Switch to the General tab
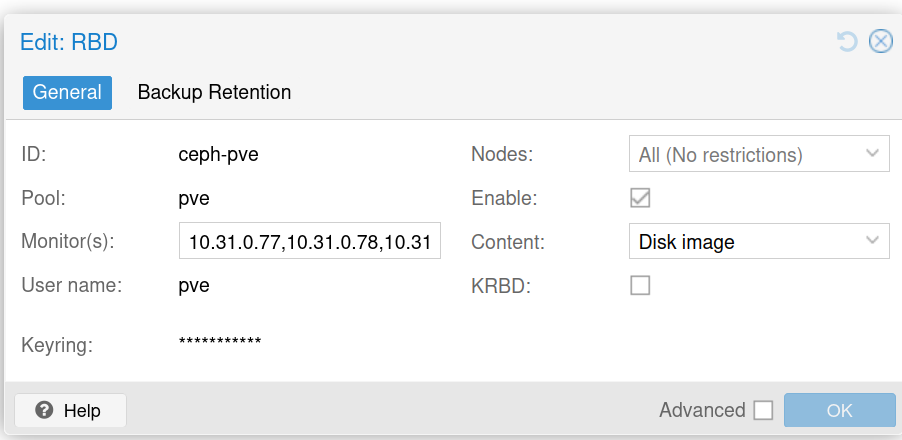Viewport: 902px width, 440px height. point(67,93)
